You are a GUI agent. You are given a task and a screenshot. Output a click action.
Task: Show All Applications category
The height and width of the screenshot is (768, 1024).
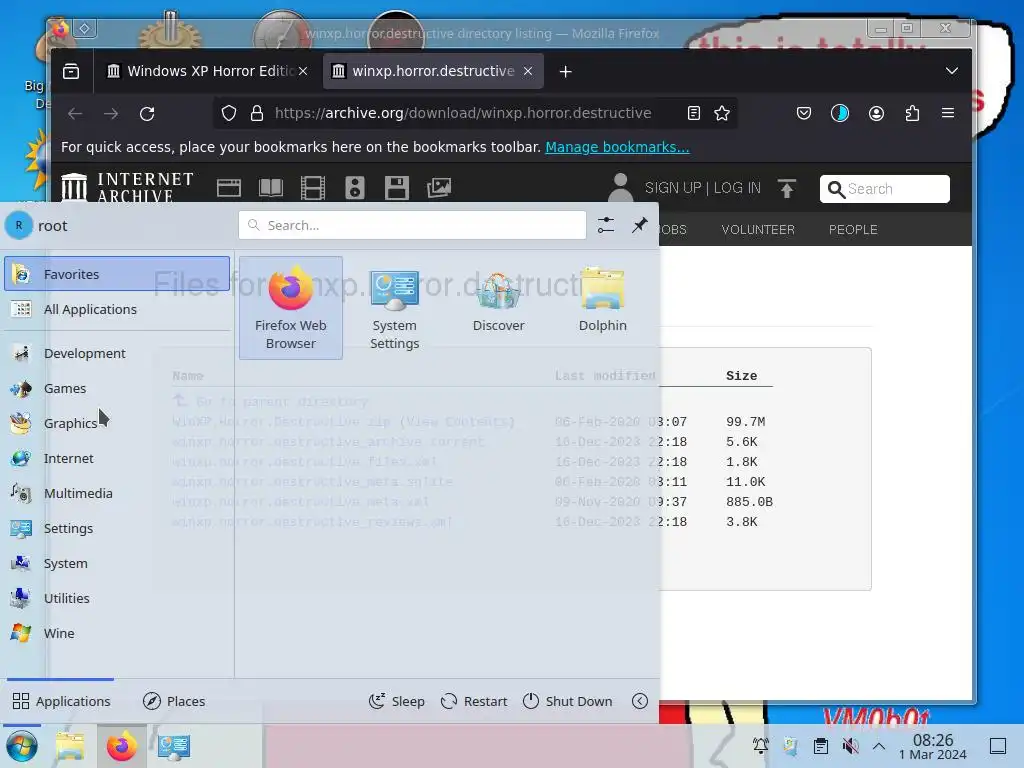117,309
